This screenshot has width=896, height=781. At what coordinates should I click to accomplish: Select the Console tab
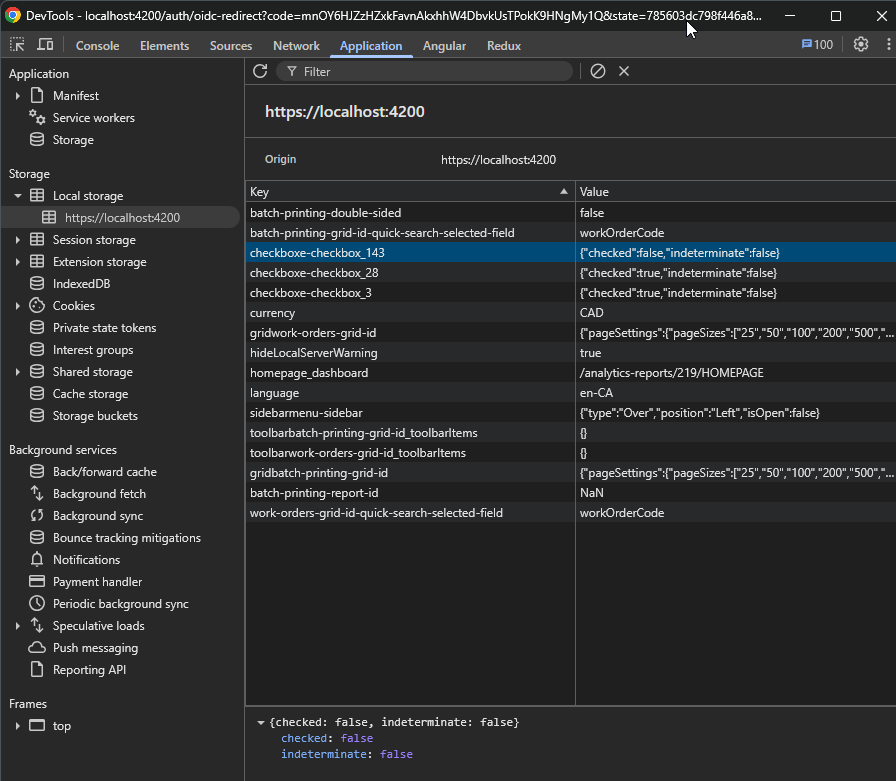[97, 46]
